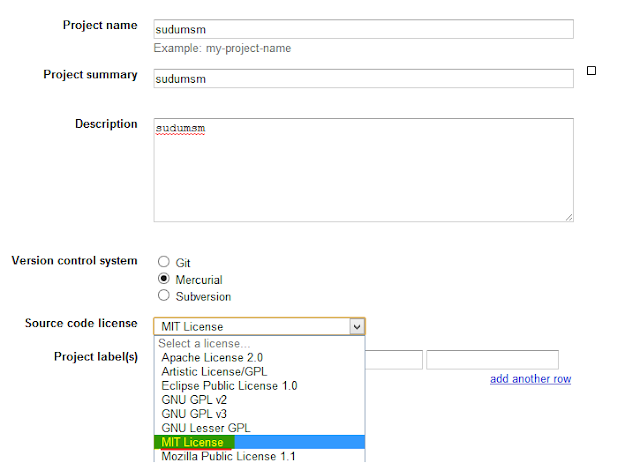This screenshot has height=463, width=640.
Task: Click the Project name input field
Action: tap(363, 29)
